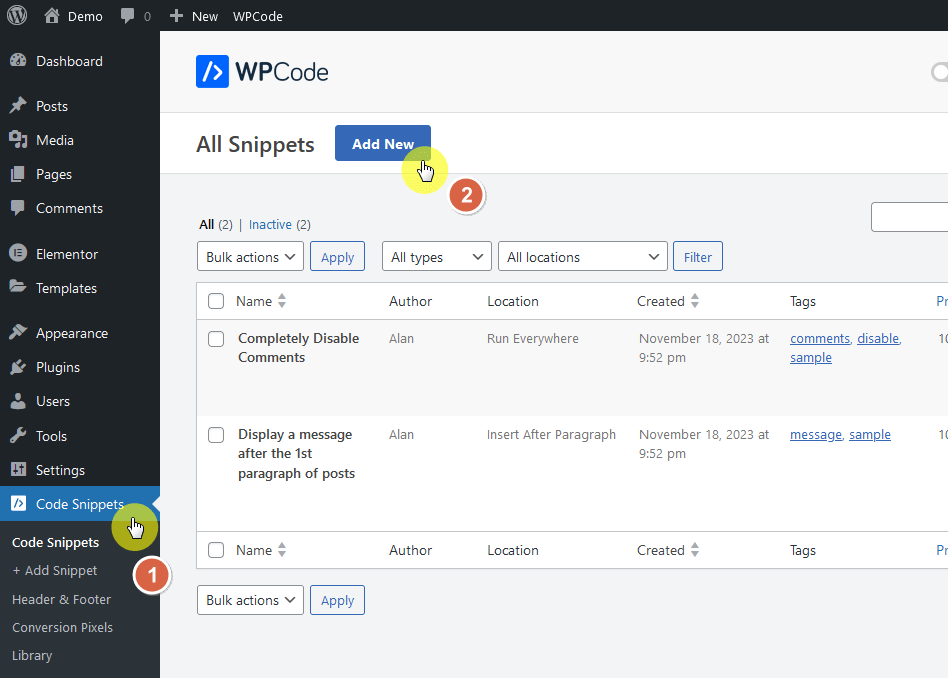Viewport: 948px width, 678px height.
Task: Open Display a message snippet title
Action: tap(296, 454)
